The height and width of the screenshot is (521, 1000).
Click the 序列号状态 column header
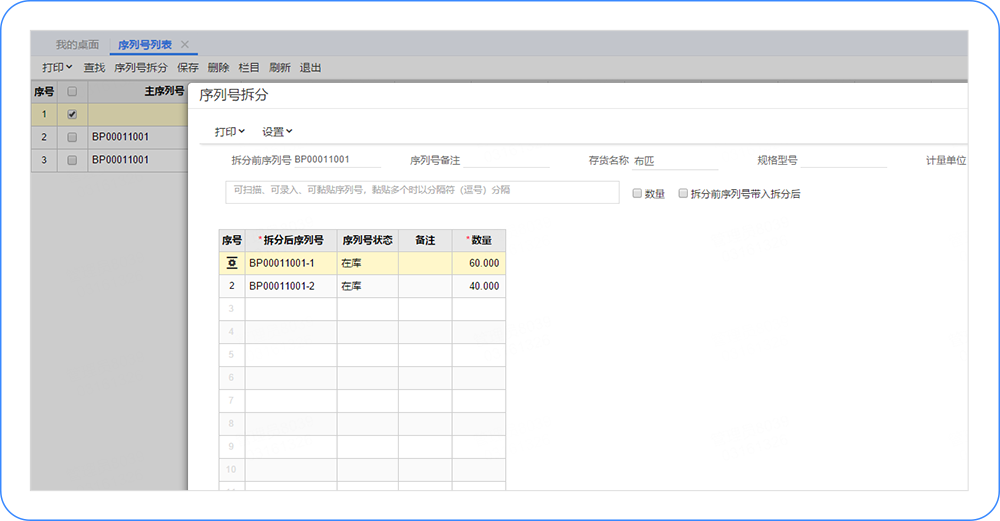367,240
